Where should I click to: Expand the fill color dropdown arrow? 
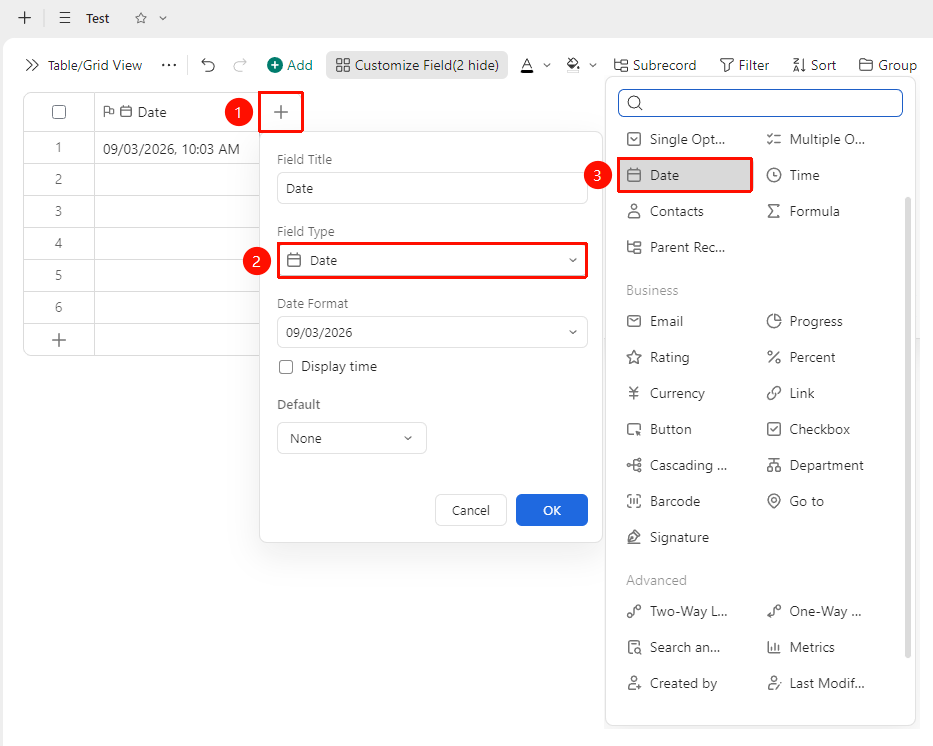(593, 65)
